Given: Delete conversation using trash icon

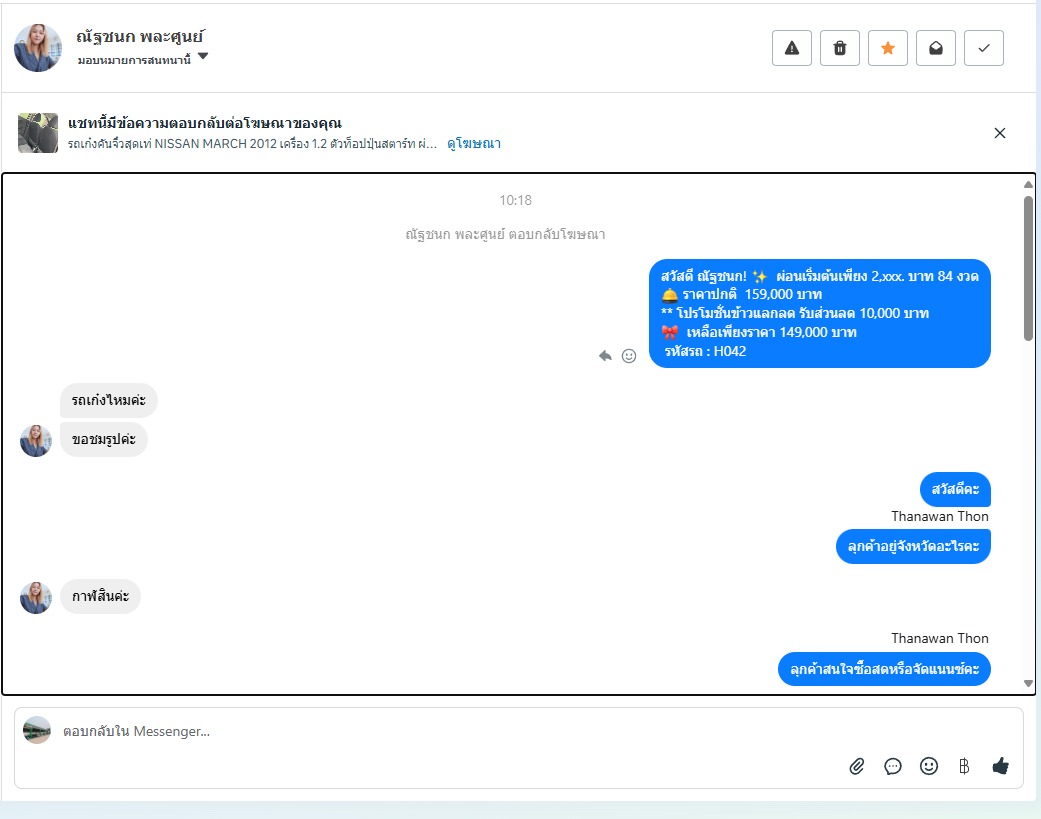Looking at the screenshot, I should click(840, 48).
